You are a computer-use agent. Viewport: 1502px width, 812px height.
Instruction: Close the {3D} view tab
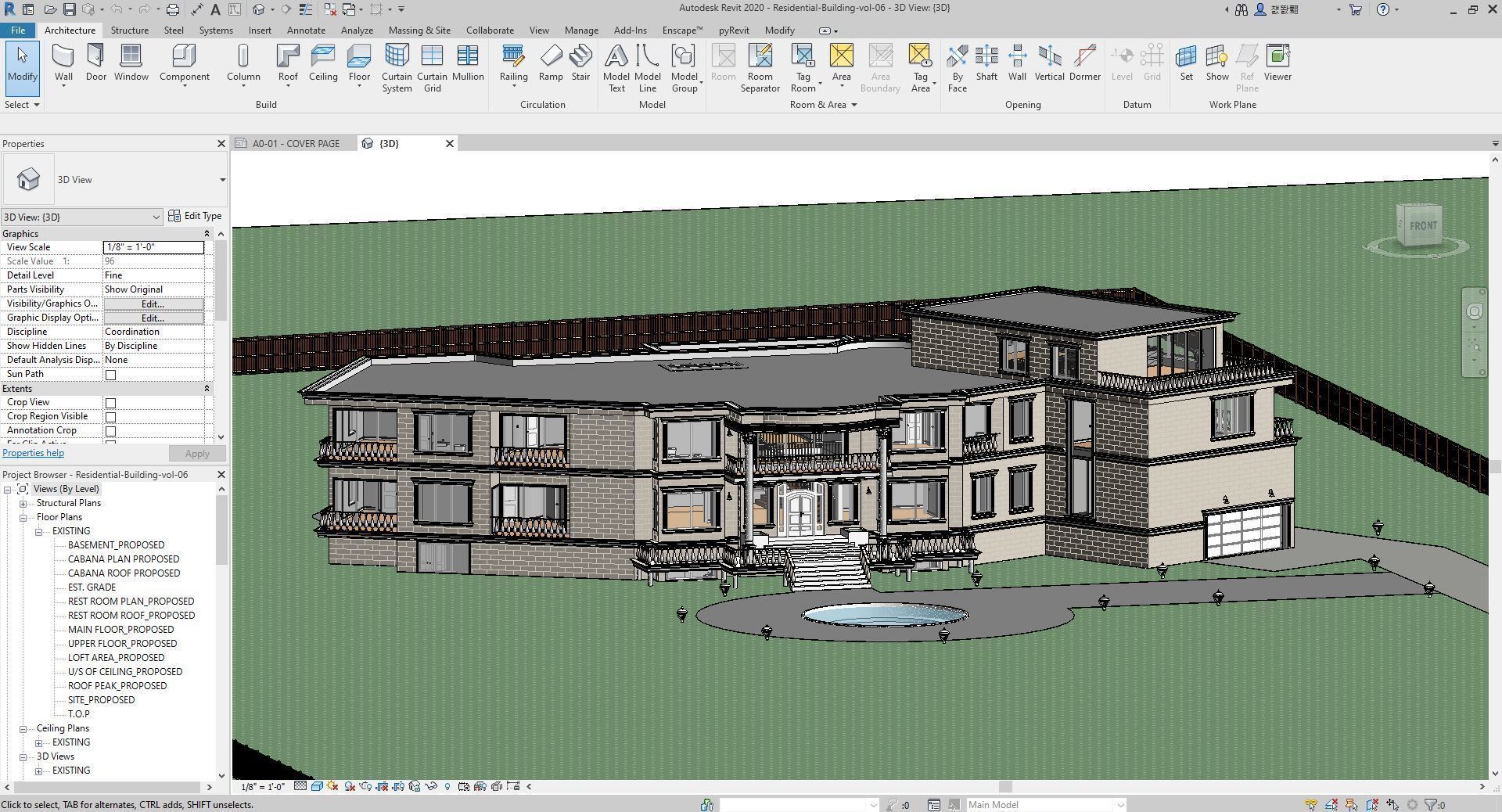(450, 144)
